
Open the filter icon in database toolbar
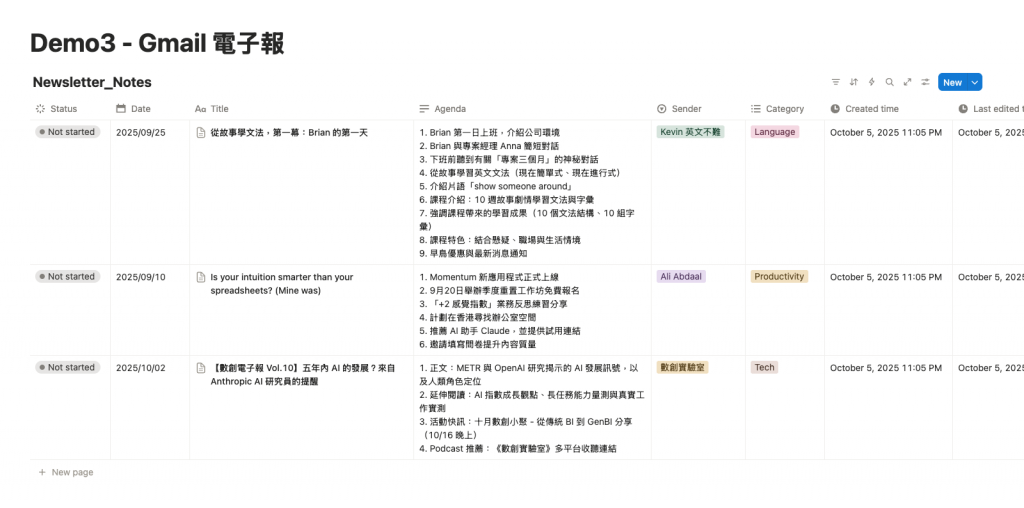coord(835,82)
